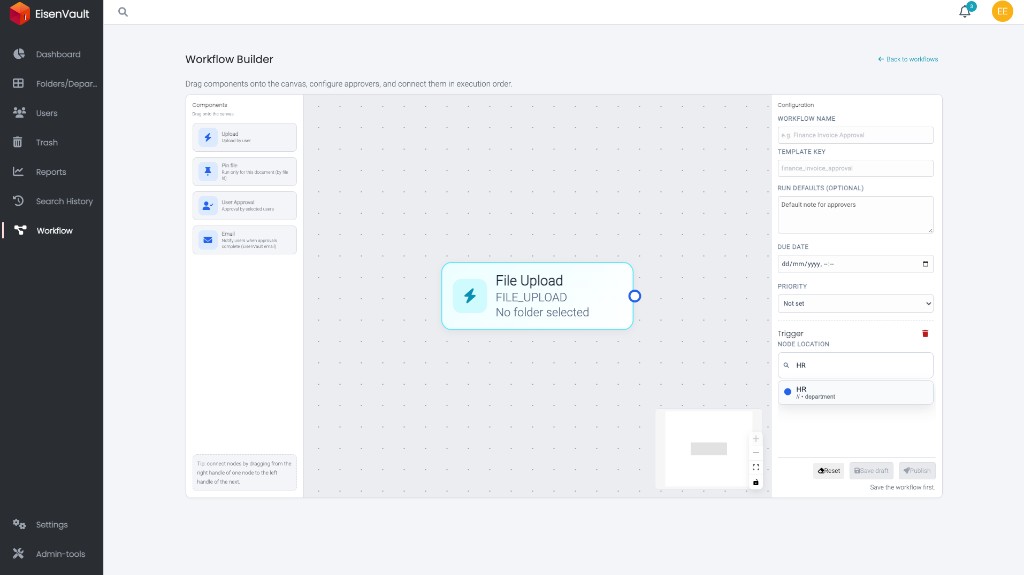The image size is (1024, 575).
Task: Zoom out on the canvas
Action: point(756,453)
